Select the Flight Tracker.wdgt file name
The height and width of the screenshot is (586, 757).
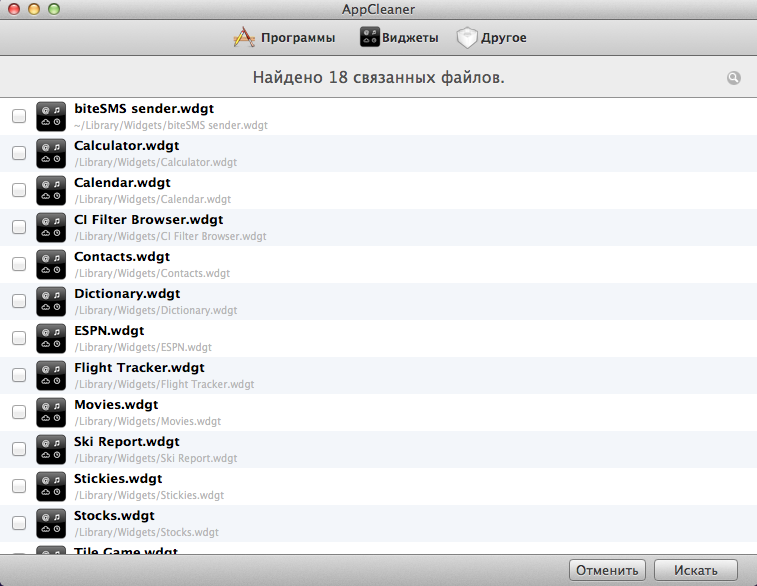click(x=139, y=367)
